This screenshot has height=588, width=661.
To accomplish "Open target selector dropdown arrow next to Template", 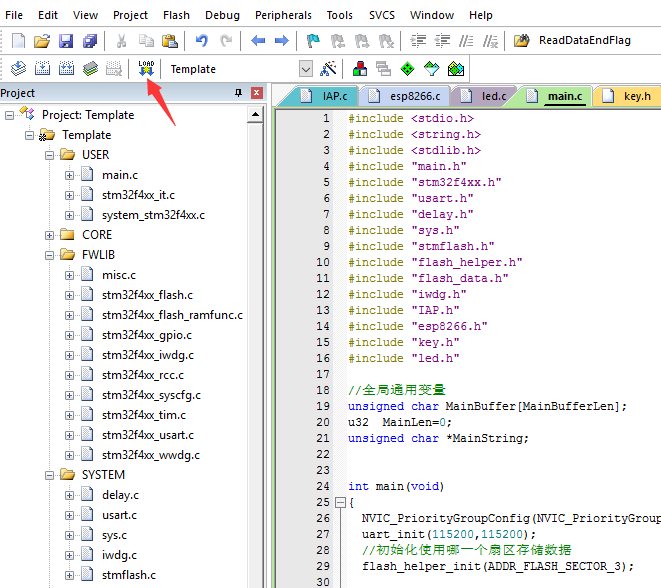I will (x=306, y=69).
